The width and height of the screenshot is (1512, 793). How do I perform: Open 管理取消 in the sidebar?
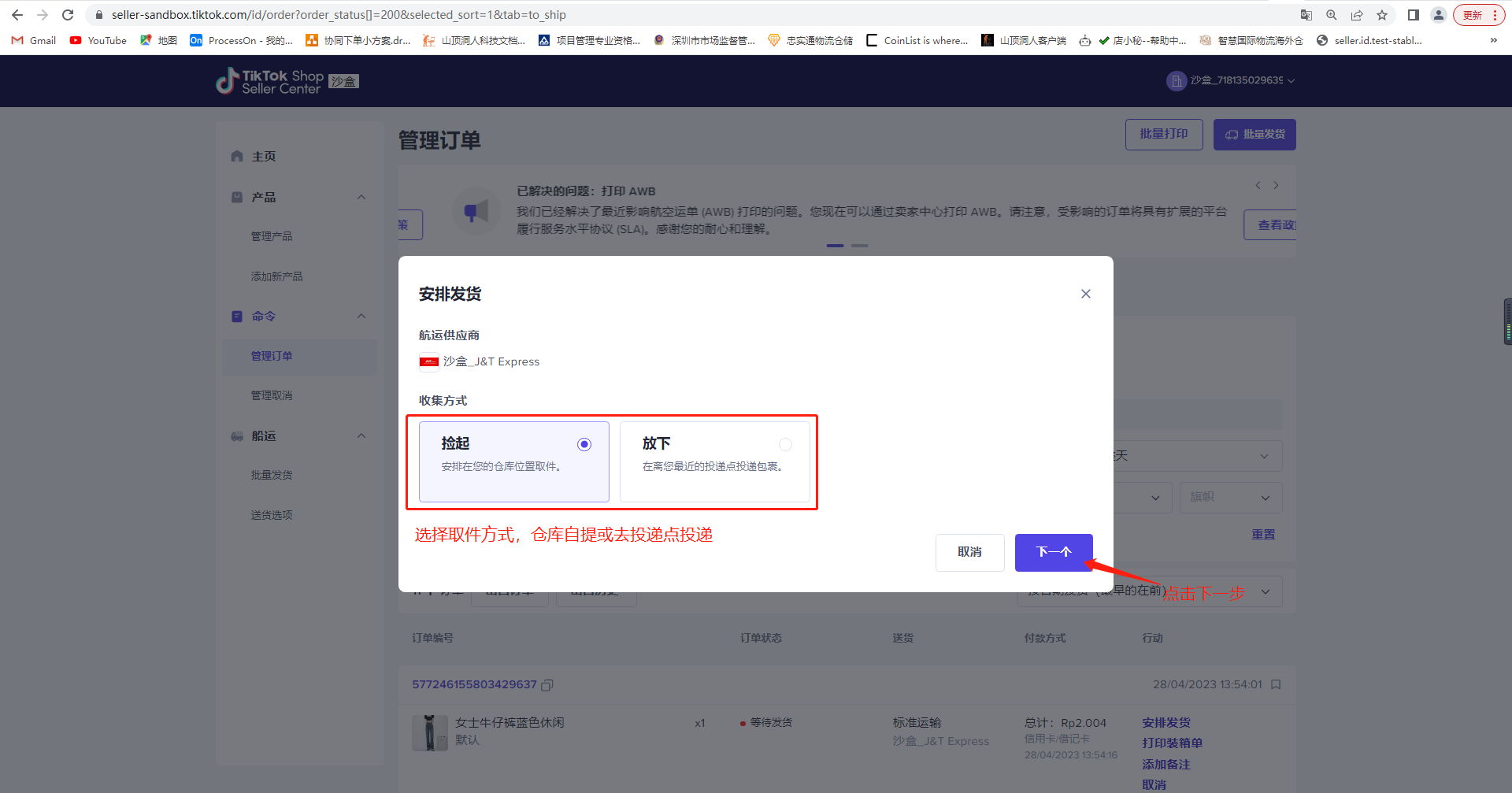tap(272, 395)
